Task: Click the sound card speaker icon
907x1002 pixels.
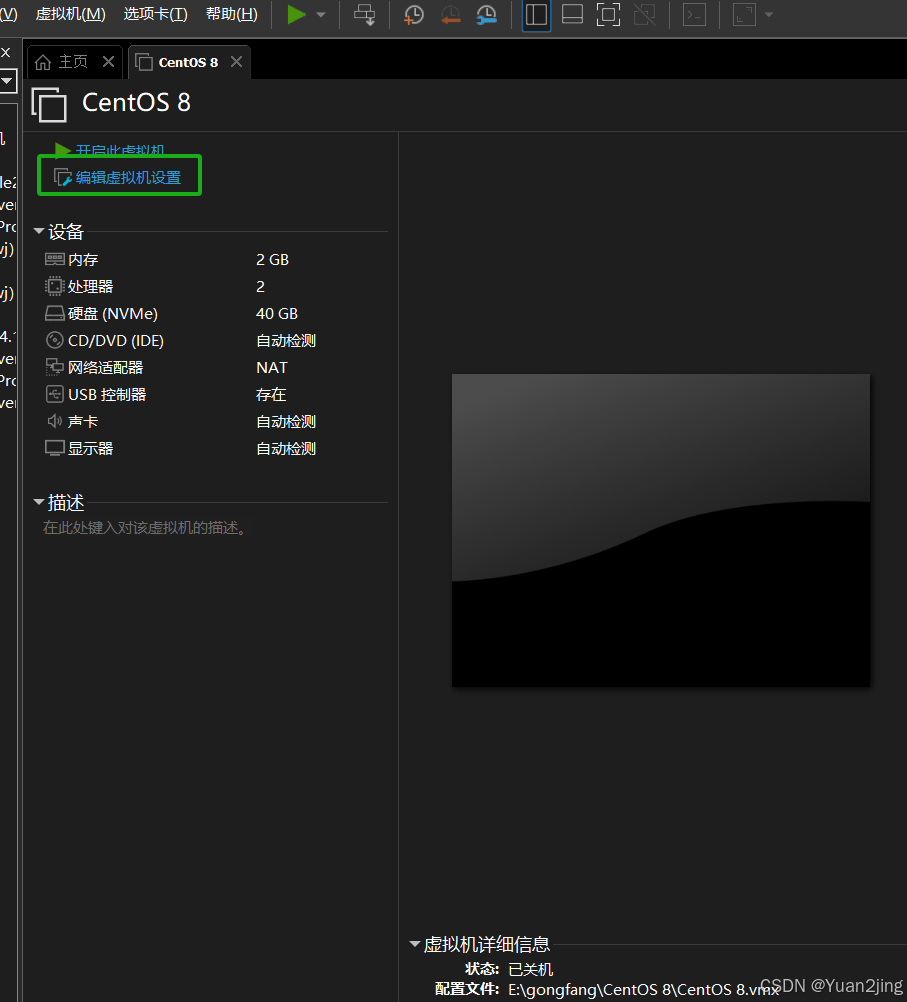Action: point(54,420)
